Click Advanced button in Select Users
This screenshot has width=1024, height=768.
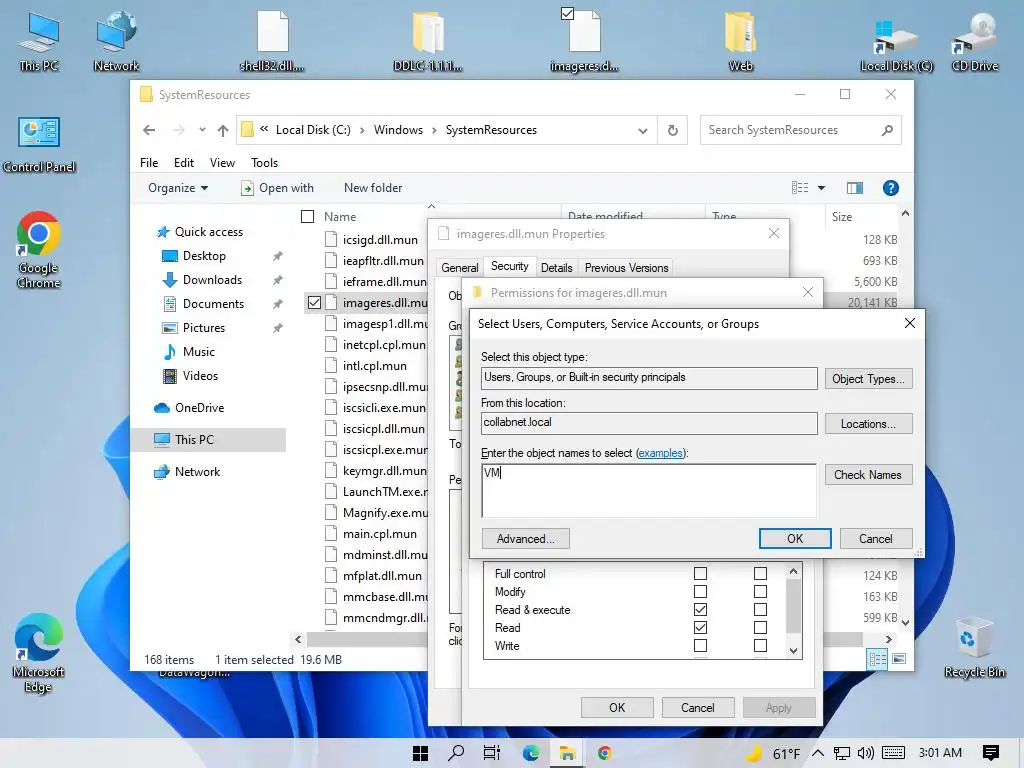[525, 539]
